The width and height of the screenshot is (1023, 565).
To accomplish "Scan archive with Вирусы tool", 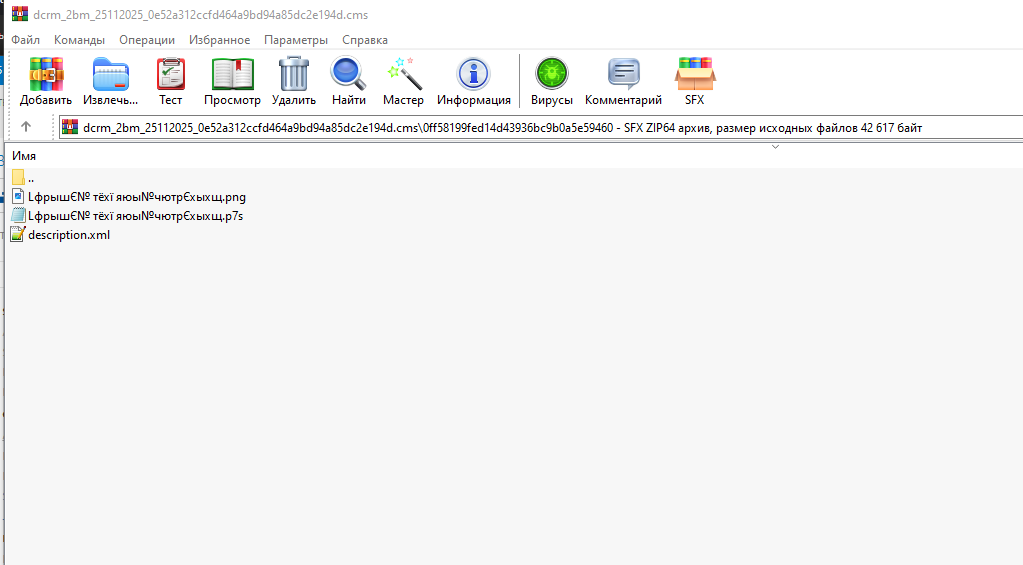I will click(552, 81).
